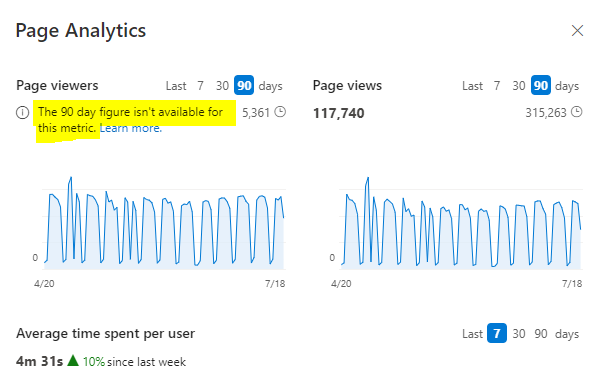Click the 117,740 page views figure
Image resolution: width=605 pixels, height=377 pixels.
click(338, 113)
